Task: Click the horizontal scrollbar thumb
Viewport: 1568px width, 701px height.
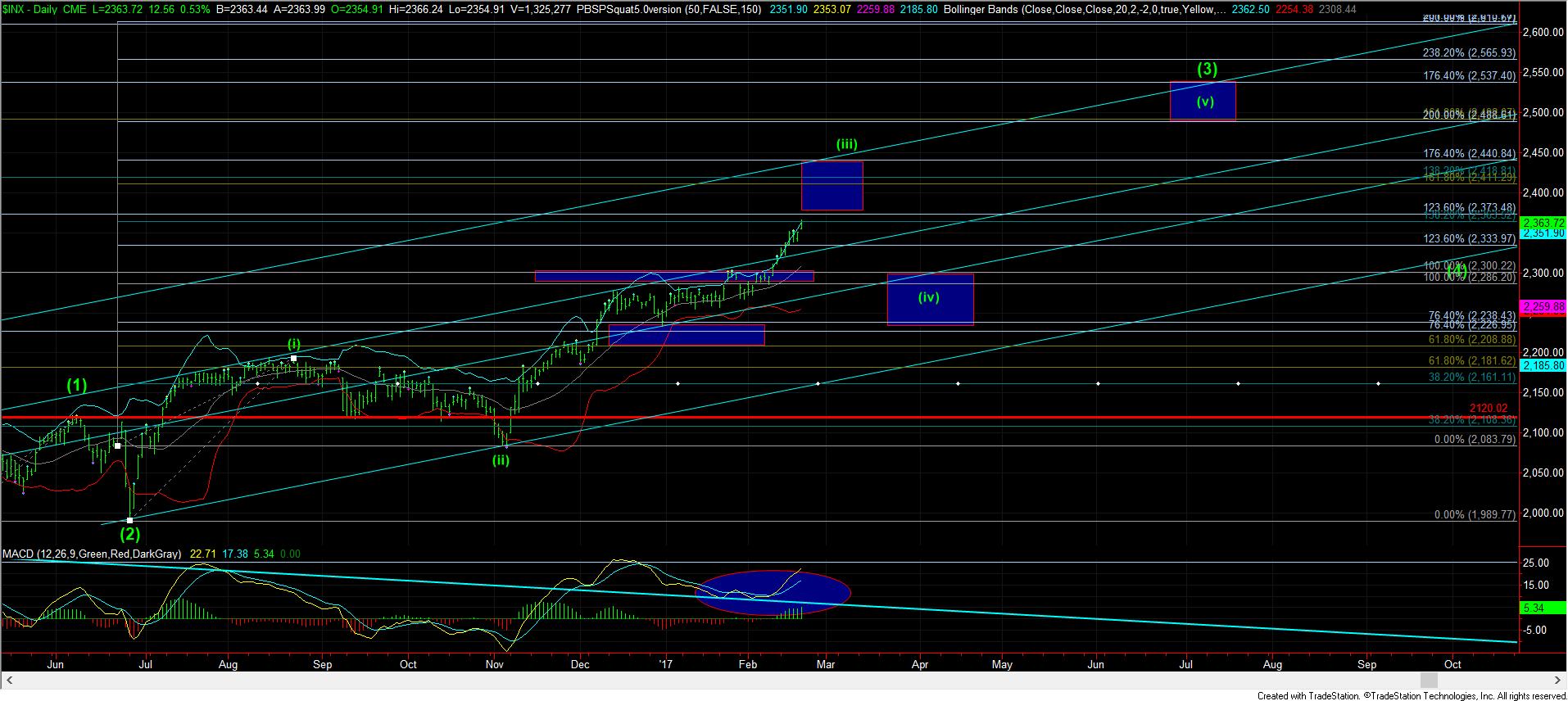Action: [1429, 681]
